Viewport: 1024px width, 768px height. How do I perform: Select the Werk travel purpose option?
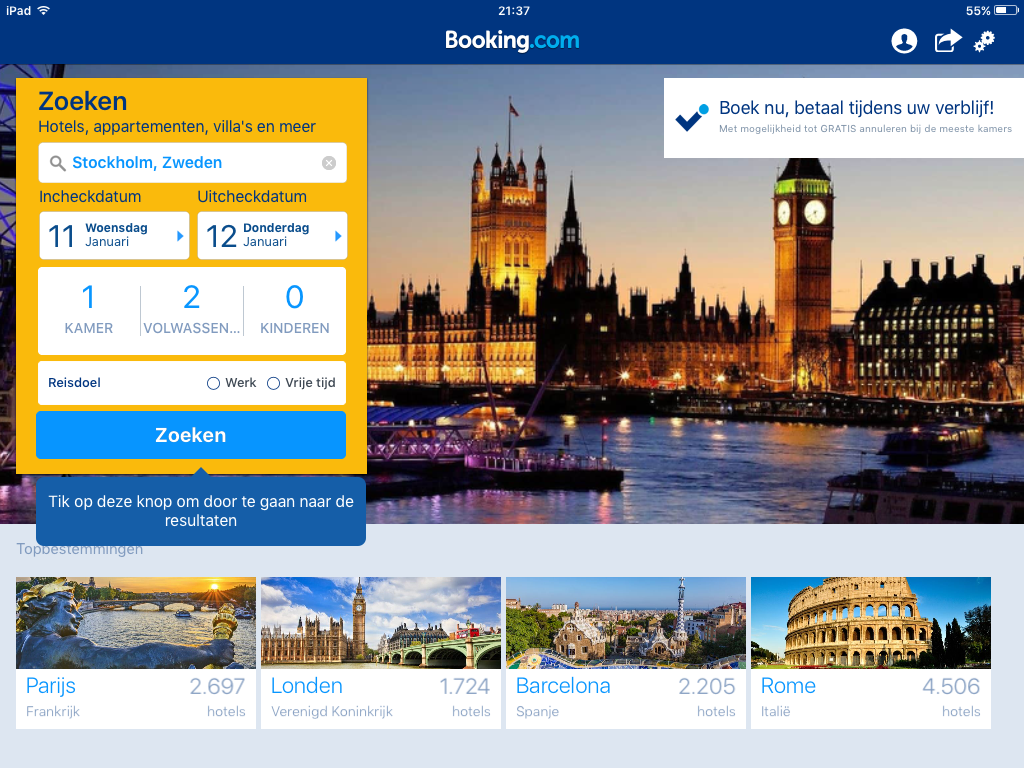click(231, 383)
